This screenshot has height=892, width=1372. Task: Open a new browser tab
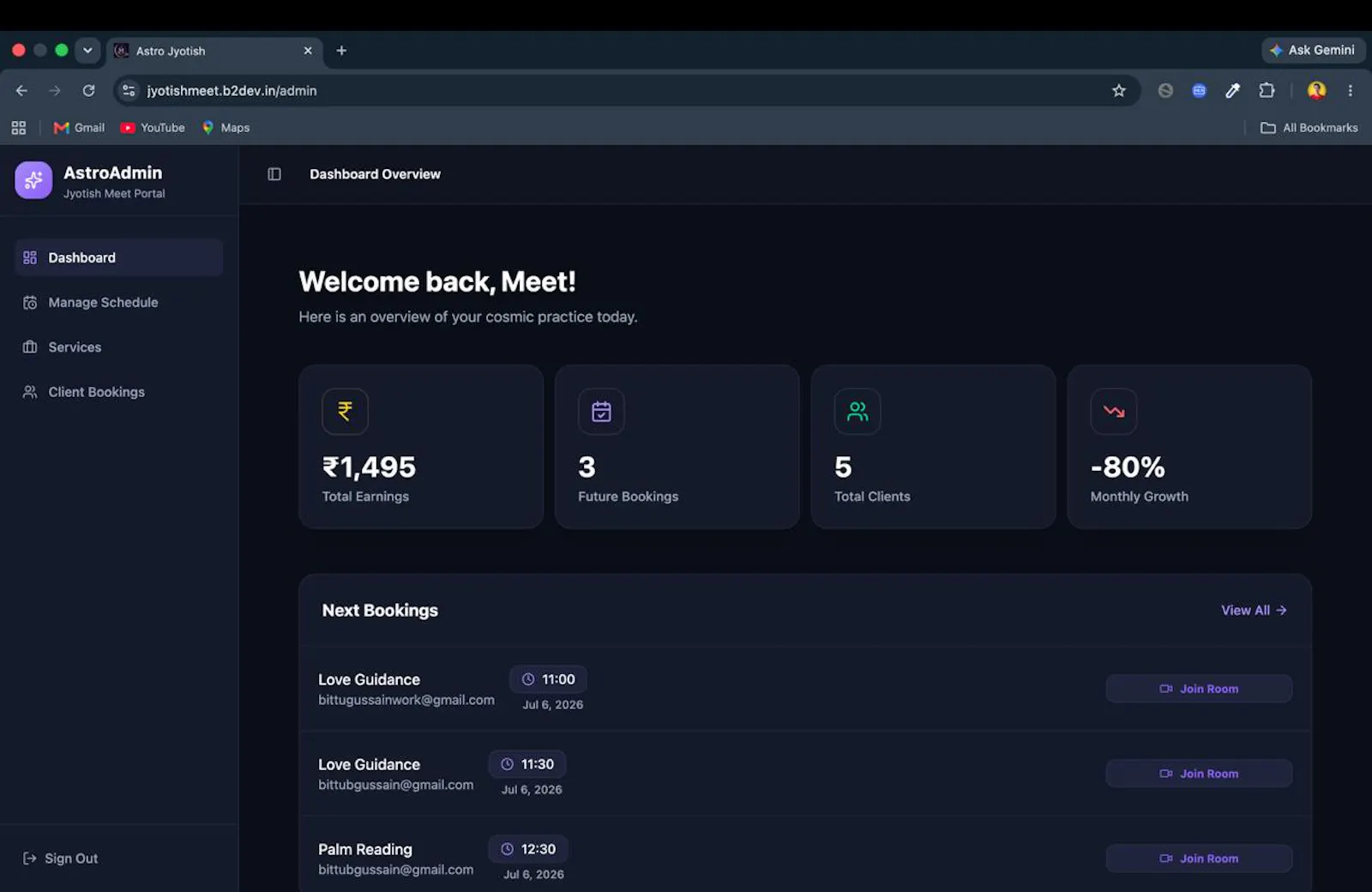(341, 51)
